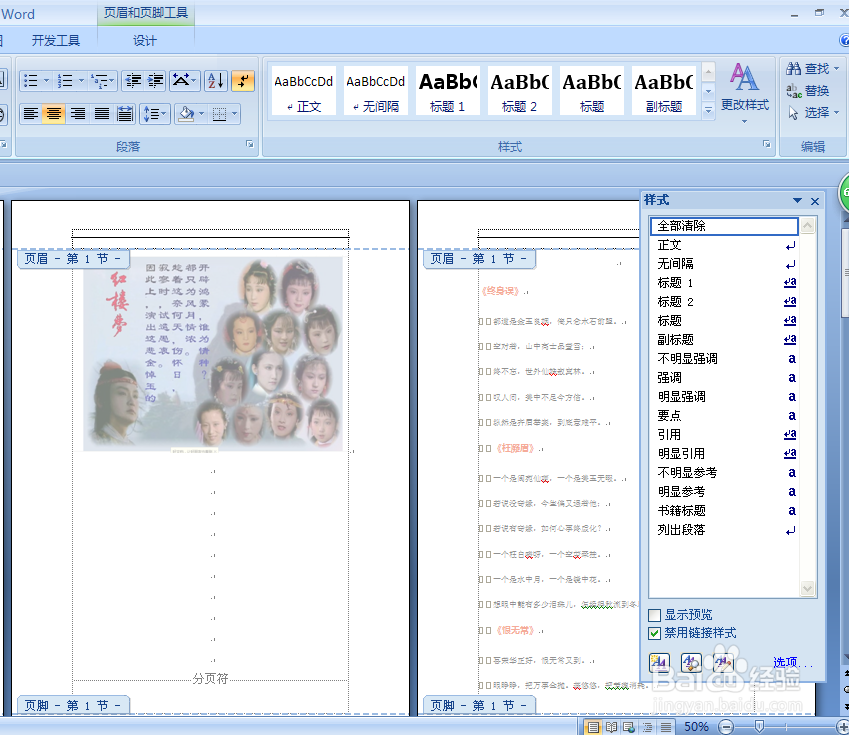
Task: Open Asian layout (Chinese typography) tool
Action: [x=185, y=81]
